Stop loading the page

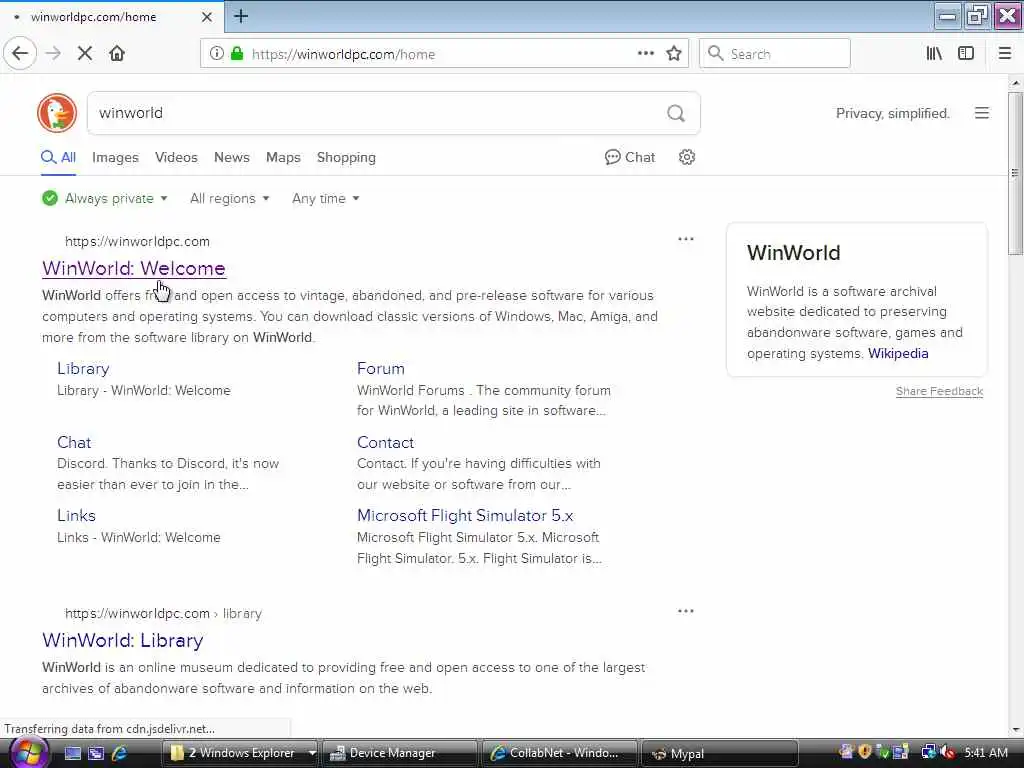click(84, 54)
